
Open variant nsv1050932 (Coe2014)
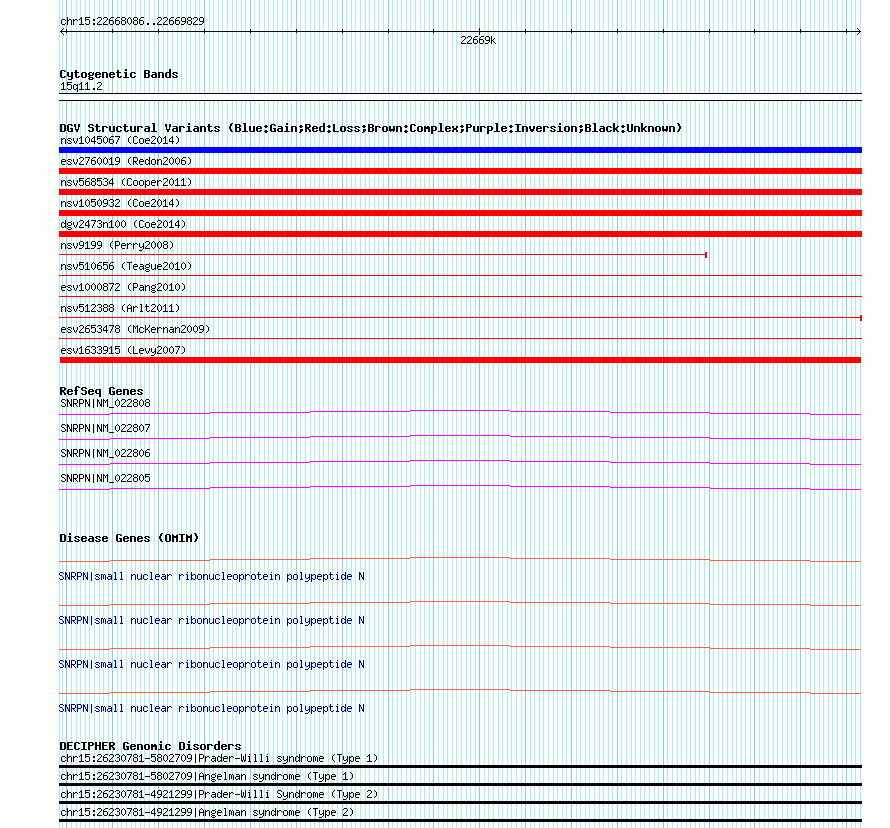coord(120,203)
